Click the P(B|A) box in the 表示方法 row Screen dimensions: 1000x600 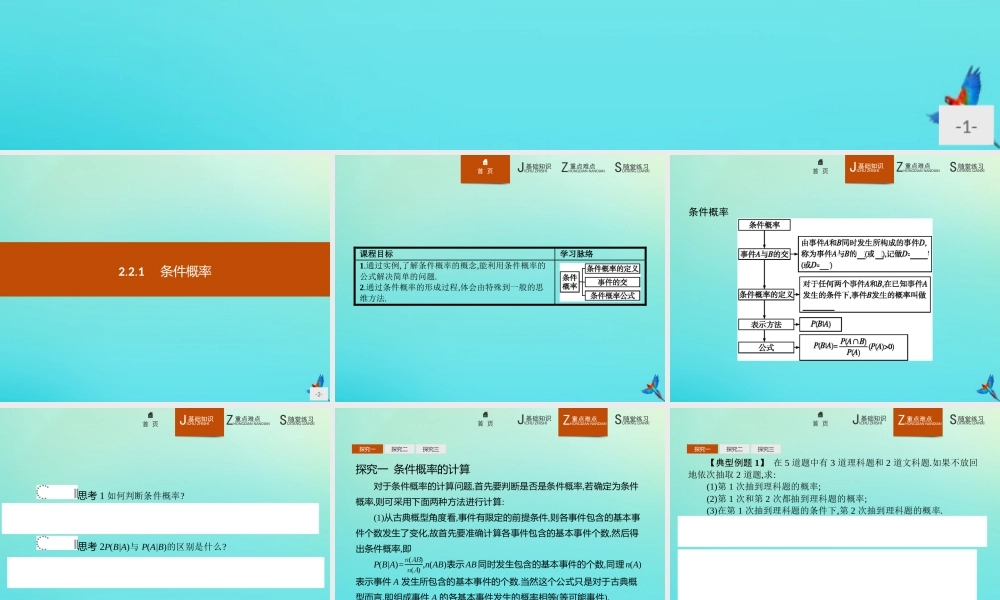coord(820,324)
